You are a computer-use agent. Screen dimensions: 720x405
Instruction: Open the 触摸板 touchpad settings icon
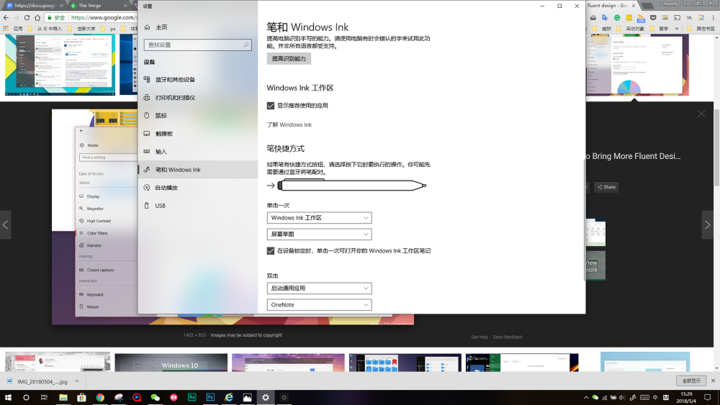pyautogui.click(x=147, y=134)
